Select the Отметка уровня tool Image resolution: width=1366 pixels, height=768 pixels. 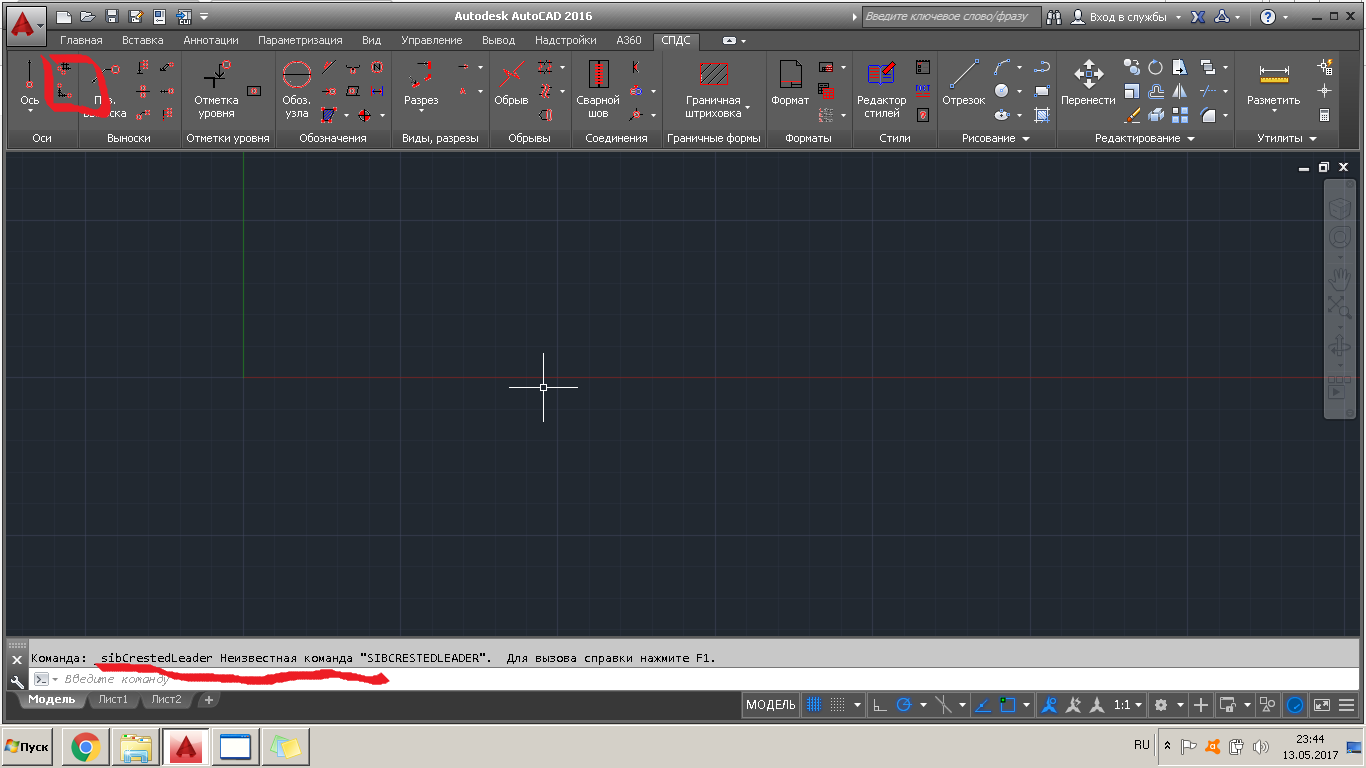click(216, 89)
